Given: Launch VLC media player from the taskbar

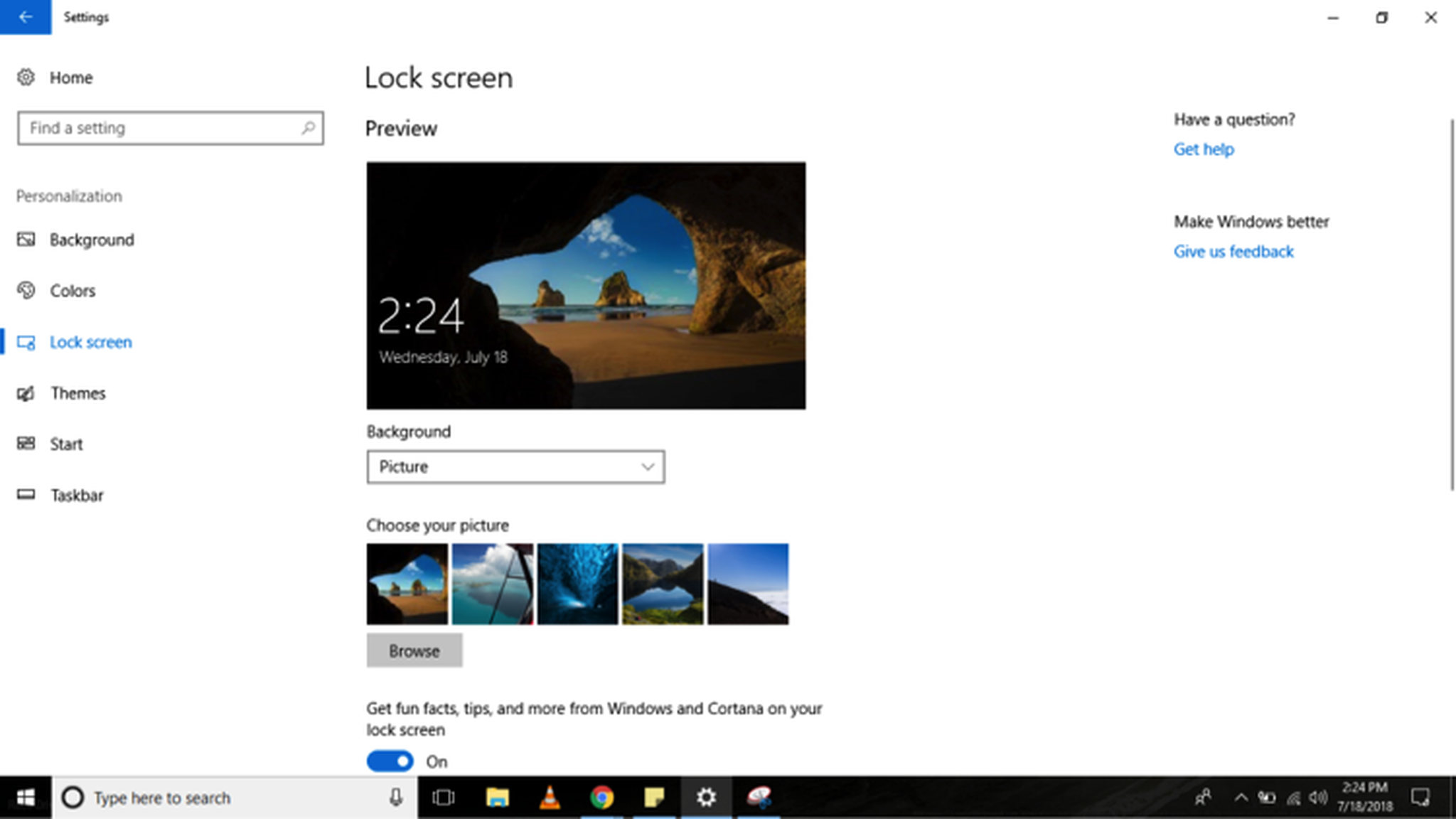Looking at the screenshot, I should click(550, 798).
